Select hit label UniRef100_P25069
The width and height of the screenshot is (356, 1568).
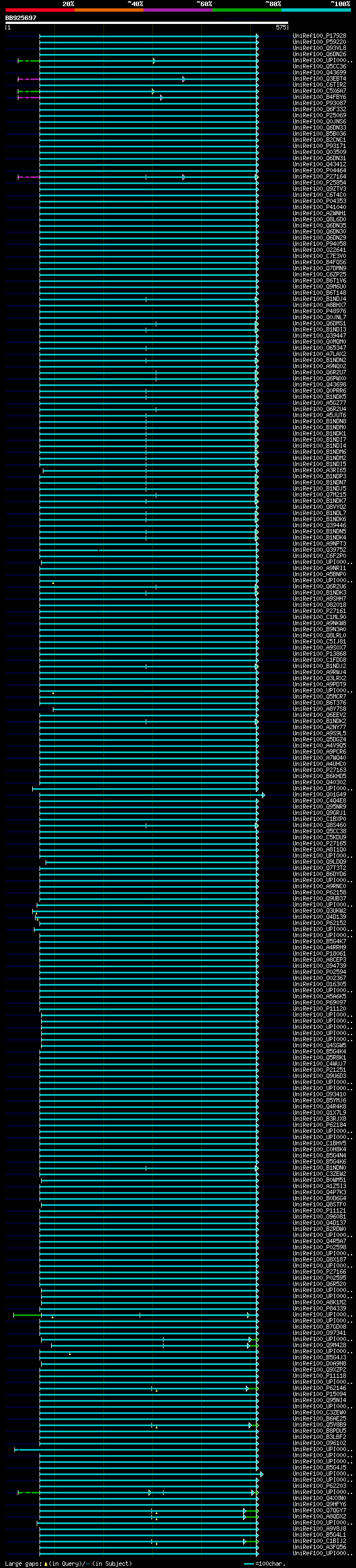[x=319, y=115]
